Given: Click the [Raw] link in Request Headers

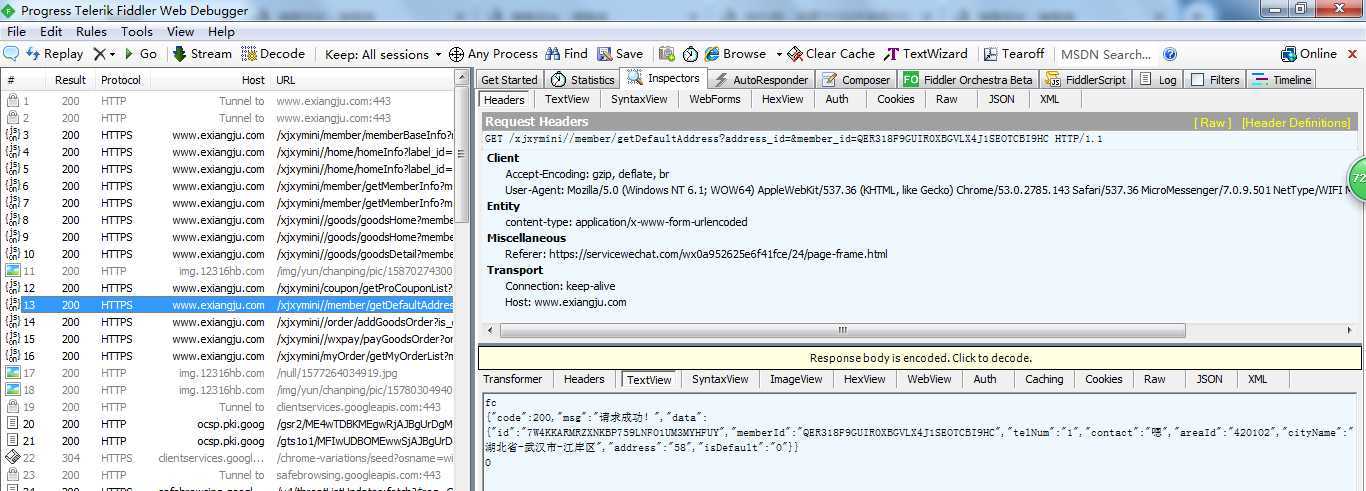Looking at the screenshot, I should pyautogui.click(x=1213, y=123).
